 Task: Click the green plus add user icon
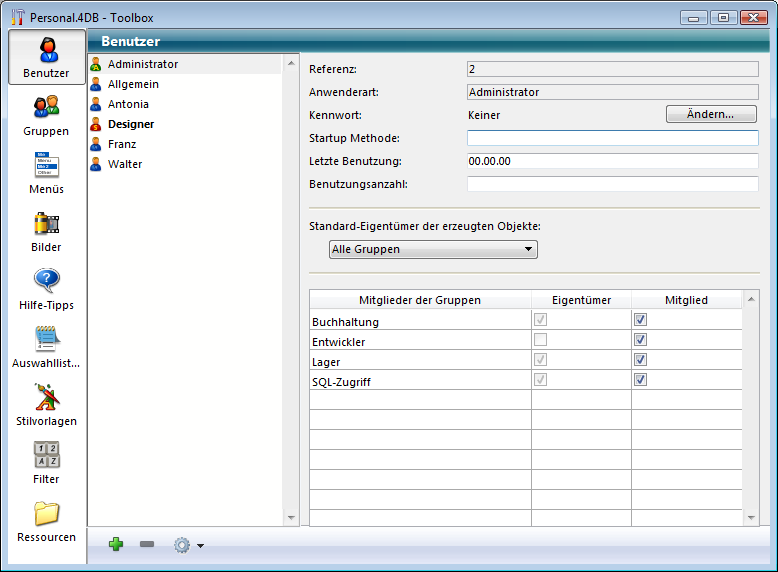click(x=116, y=545)
